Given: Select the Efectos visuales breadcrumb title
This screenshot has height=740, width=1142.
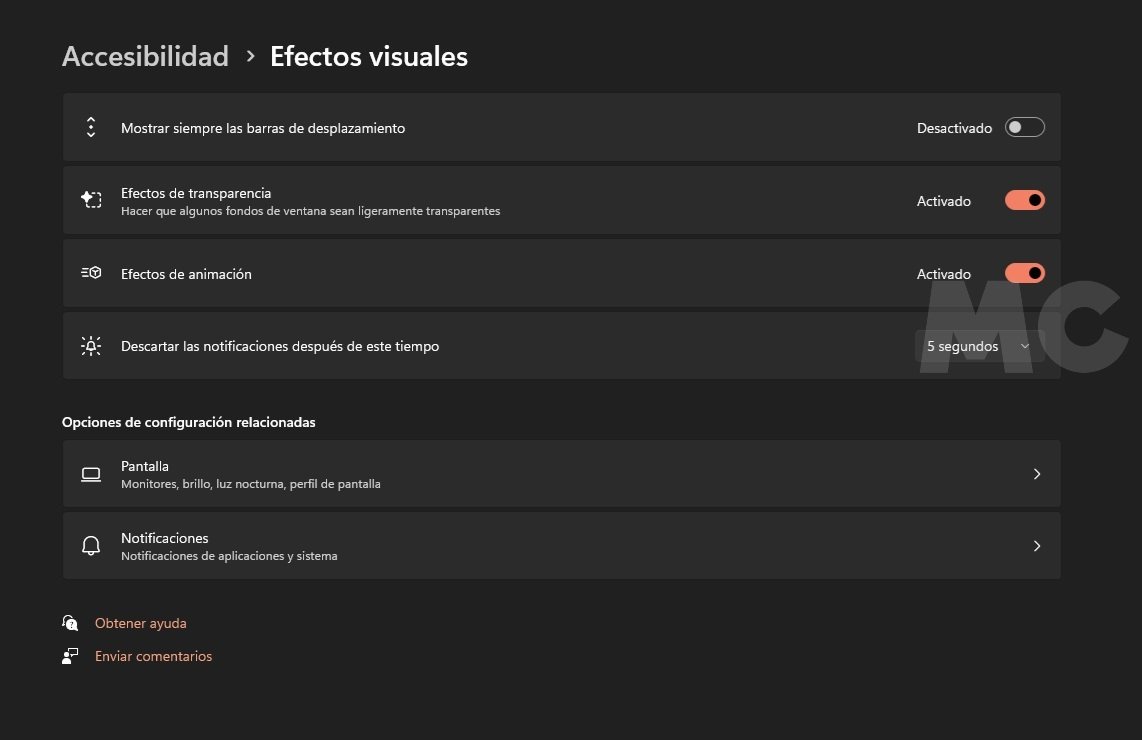Looking at the screenshot, I should (369, 56).
